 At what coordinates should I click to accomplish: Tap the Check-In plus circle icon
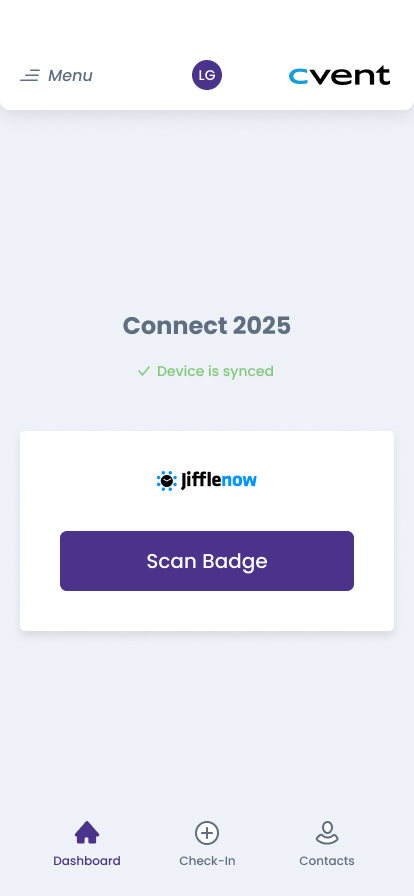tap(207, 833)
